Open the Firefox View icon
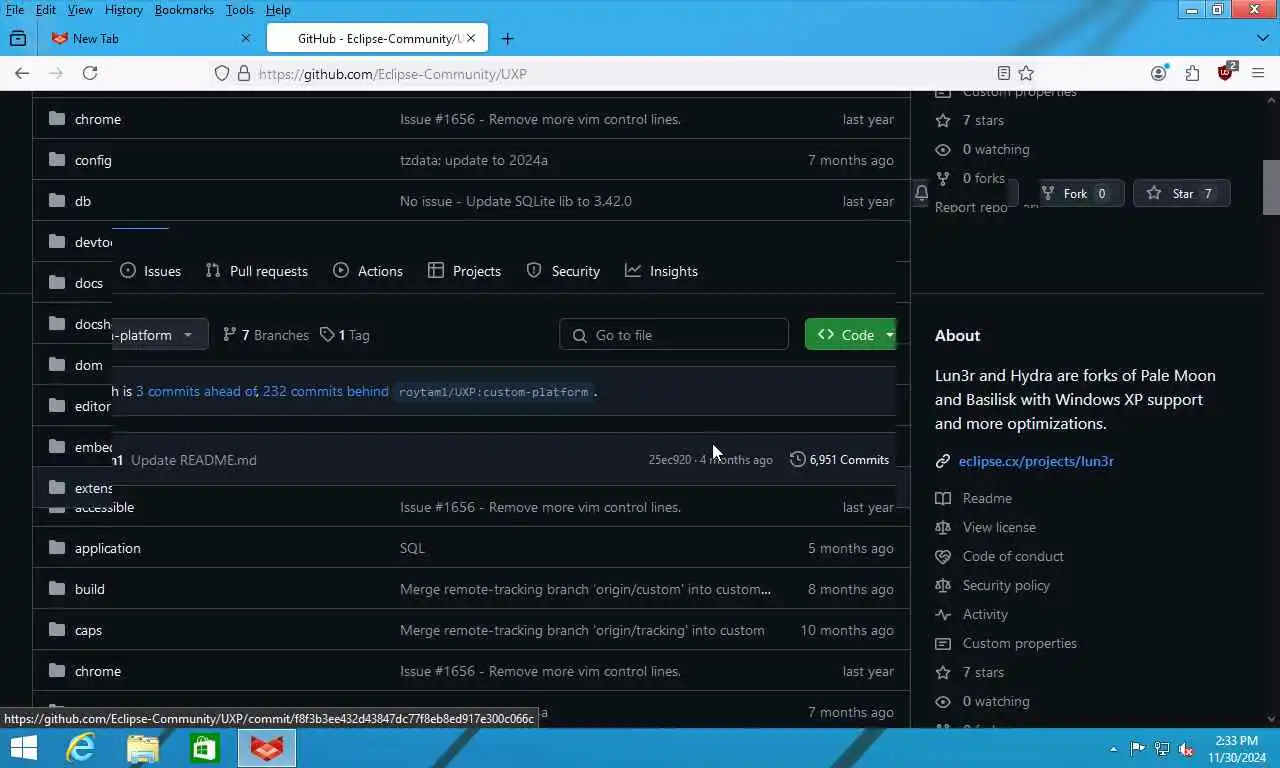 (x=18, y=38)
